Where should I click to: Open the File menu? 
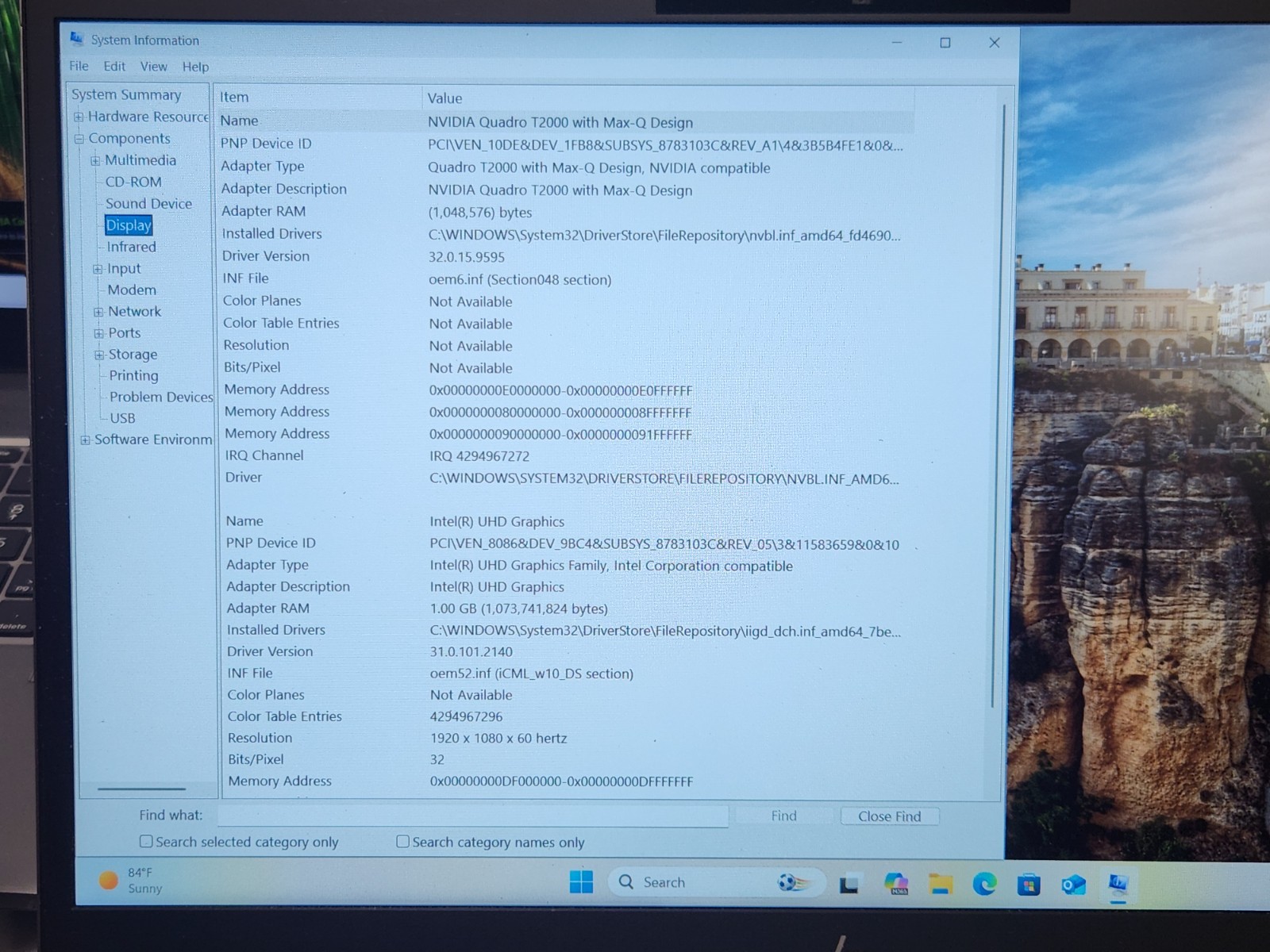pos(79,66)
